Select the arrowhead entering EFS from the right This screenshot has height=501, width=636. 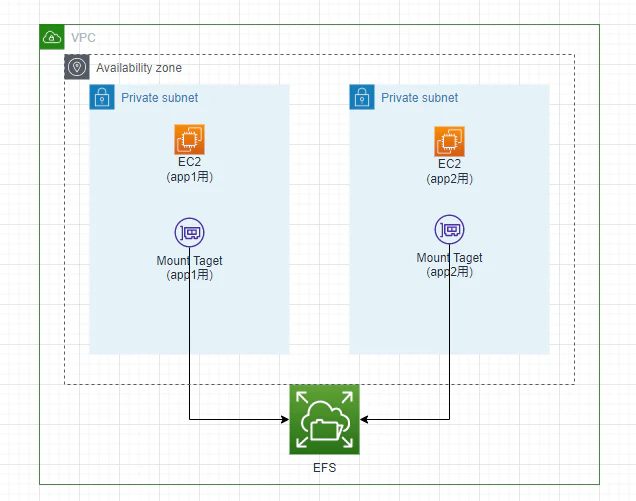coord(364,419)
